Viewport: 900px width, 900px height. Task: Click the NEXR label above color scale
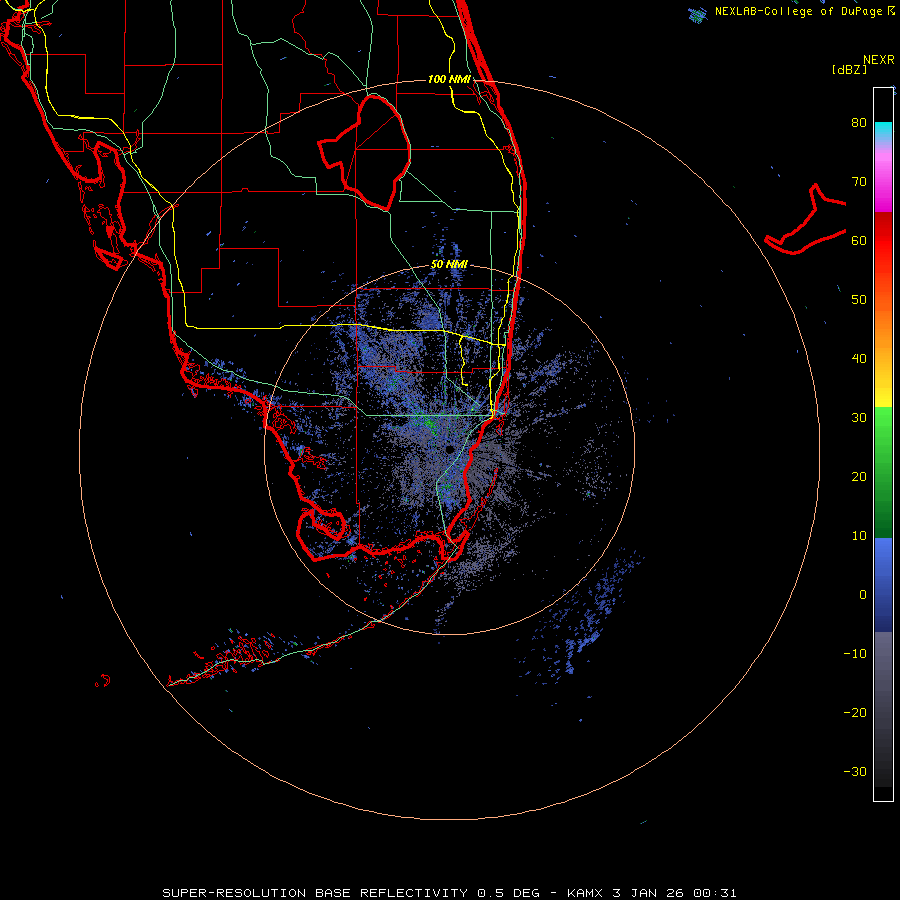[x=878, y=60]
